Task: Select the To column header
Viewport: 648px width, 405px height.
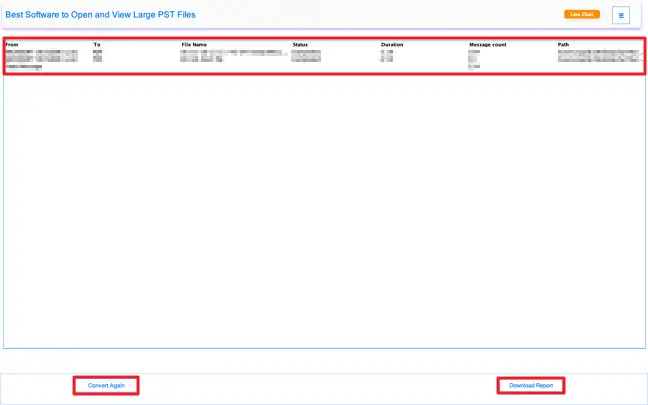Action: [x=97, y=45]
